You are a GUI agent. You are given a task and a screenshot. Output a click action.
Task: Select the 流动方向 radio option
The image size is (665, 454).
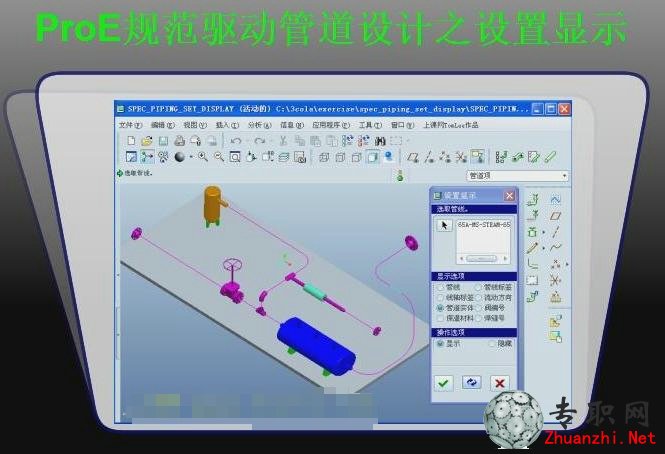click(x=478, y=297)
